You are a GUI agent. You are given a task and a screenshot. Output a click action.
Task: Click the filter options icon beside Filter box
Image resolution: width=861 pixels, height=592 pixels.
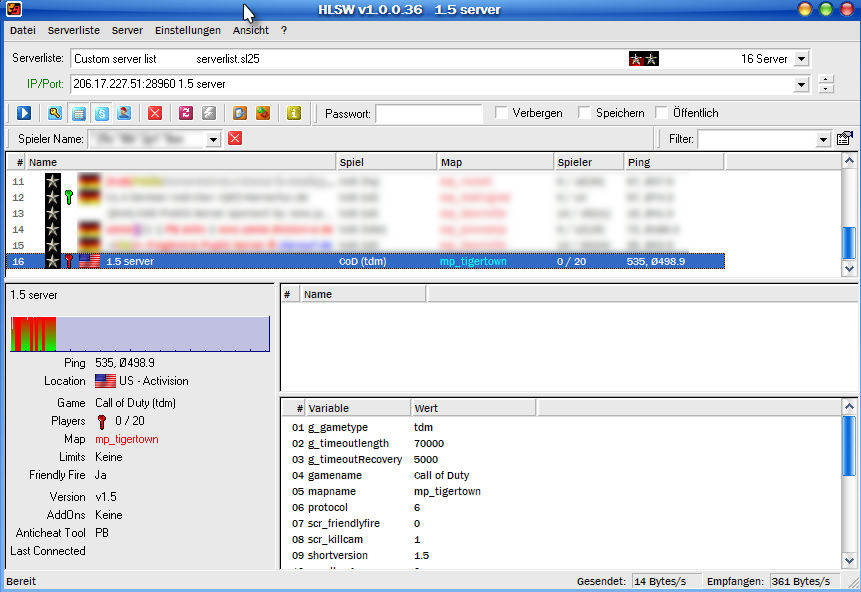coord(845,138)
